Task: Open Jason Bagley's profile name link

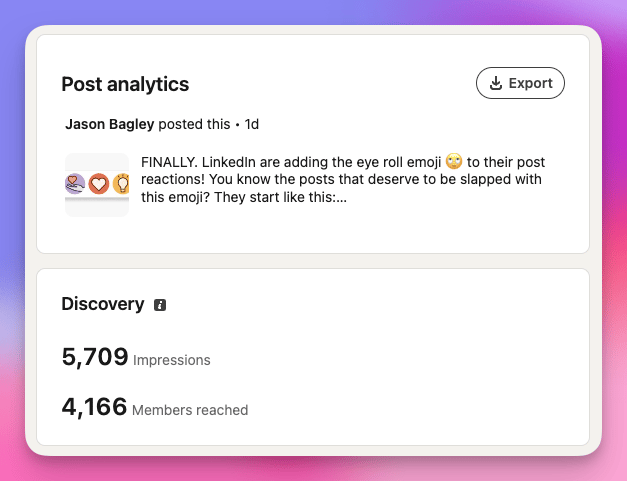Action: pos(110,124)
